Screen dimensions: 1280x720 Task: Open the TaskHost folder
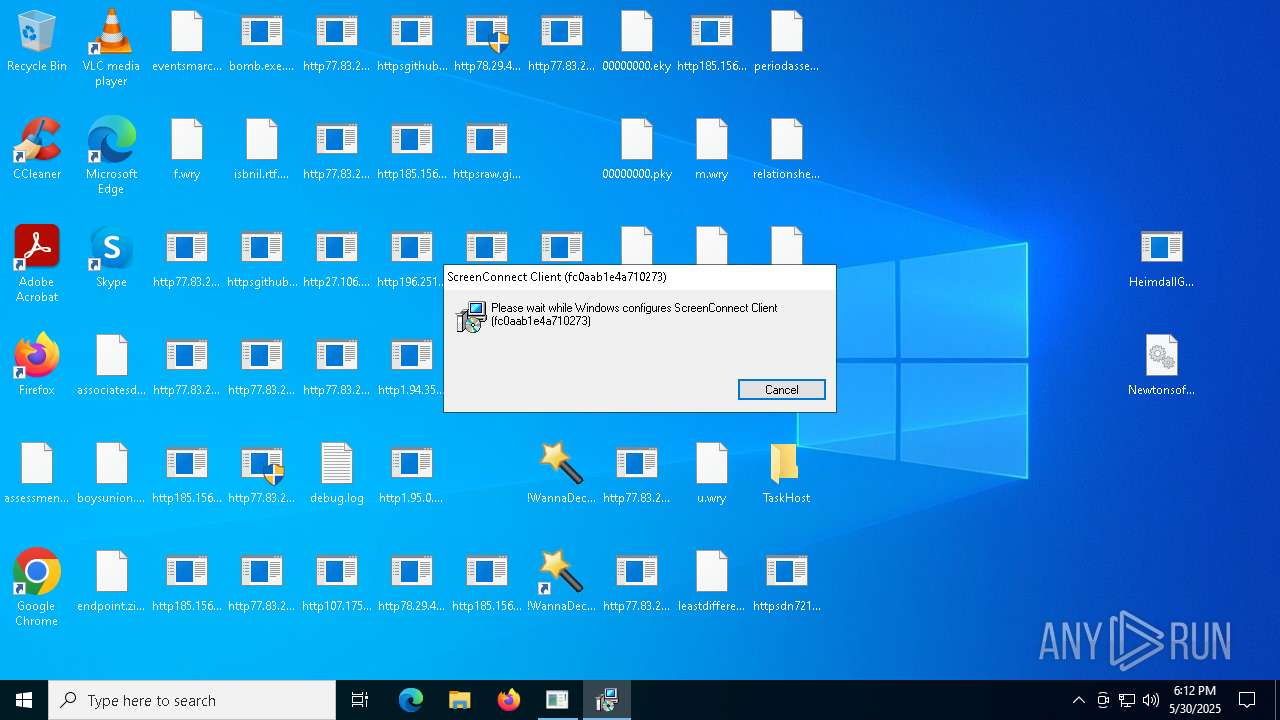787,473
